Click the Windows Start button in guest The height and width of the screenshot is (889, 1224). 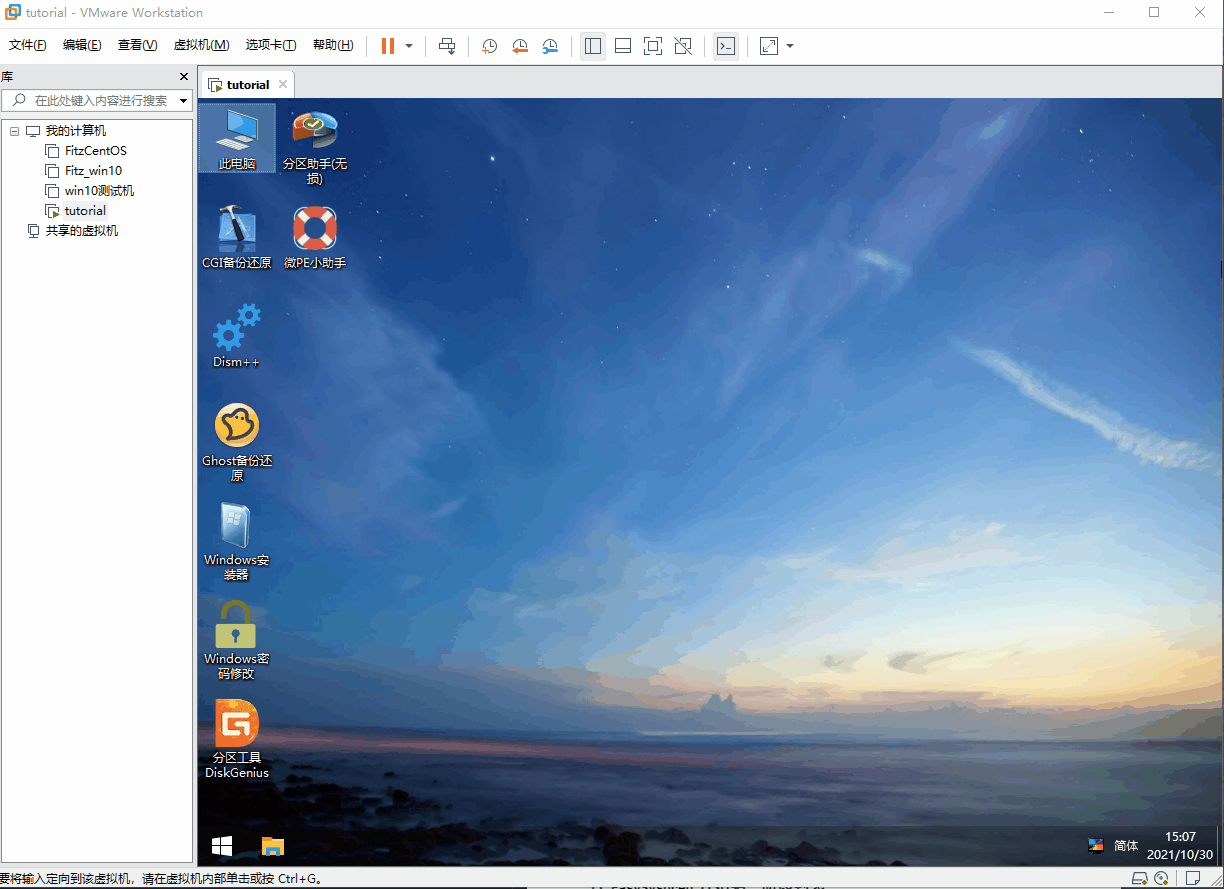click(x=222, y=846)
